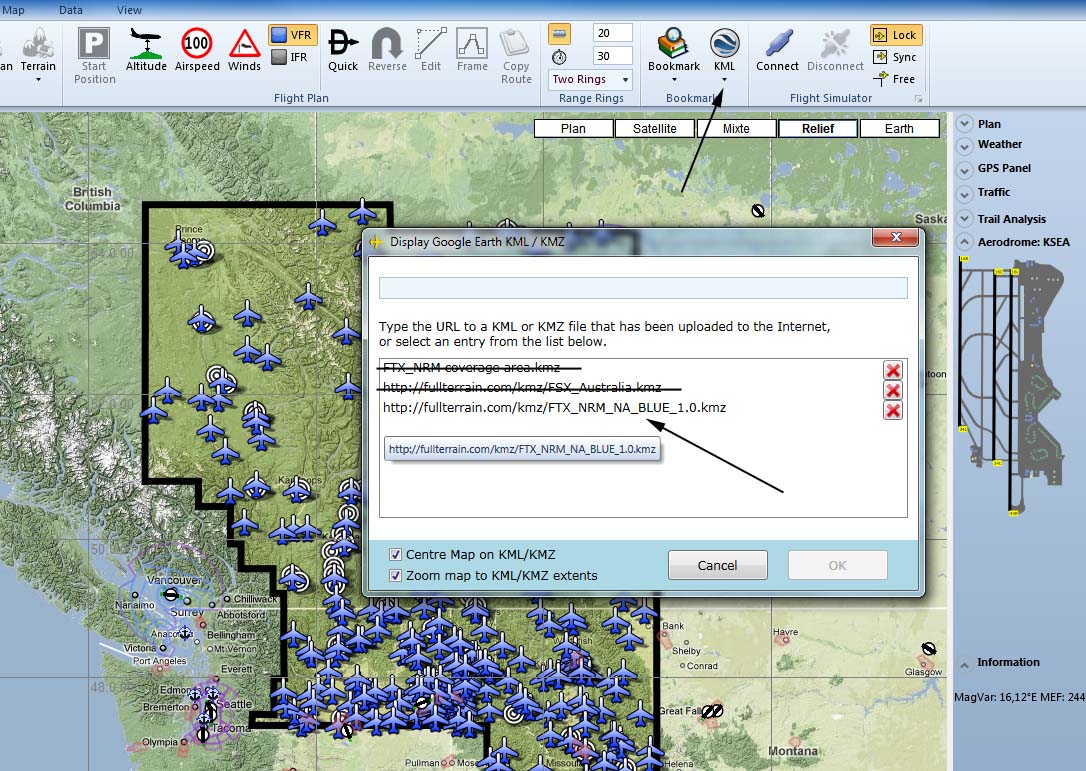Viewport: 1086px width, 771px height.
Task: Expand the Traffic side panel
Action: (964, 193)
